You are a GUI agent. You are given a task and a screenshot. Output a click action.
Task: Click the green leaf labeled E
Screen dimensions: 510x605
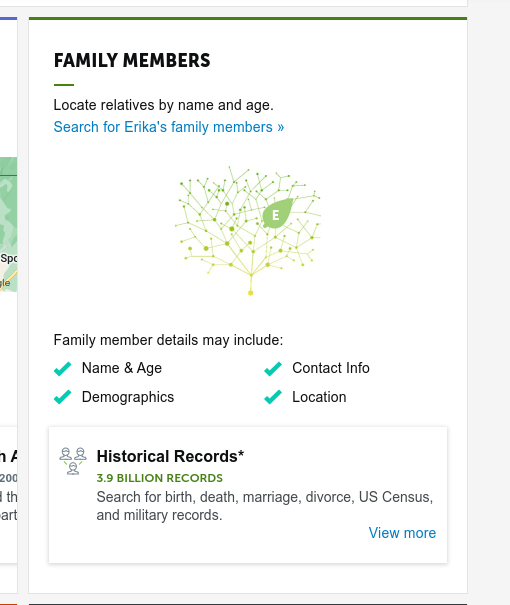(x=277, y=213)
